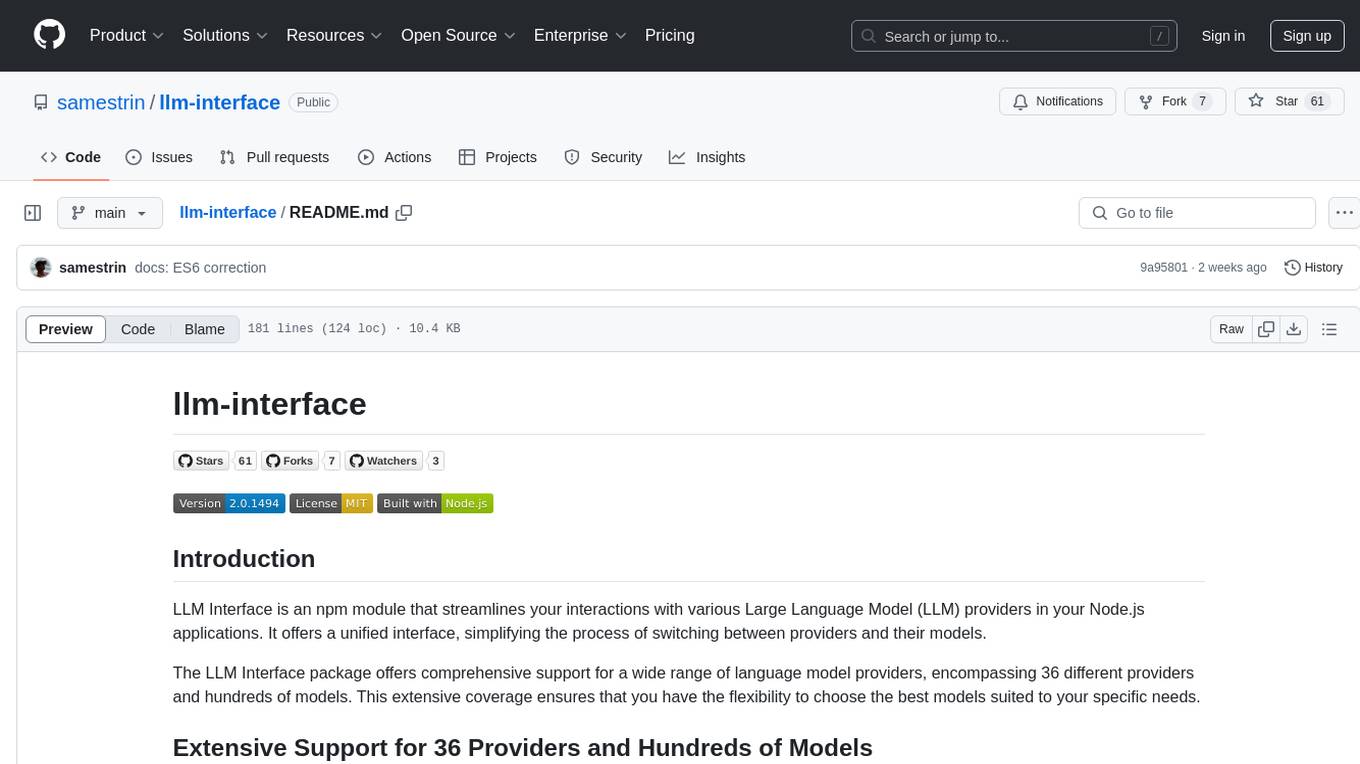The width and height of the screenshot is (1360, 764).
Task: Star this repository
Action: [x=1289, y=102]
